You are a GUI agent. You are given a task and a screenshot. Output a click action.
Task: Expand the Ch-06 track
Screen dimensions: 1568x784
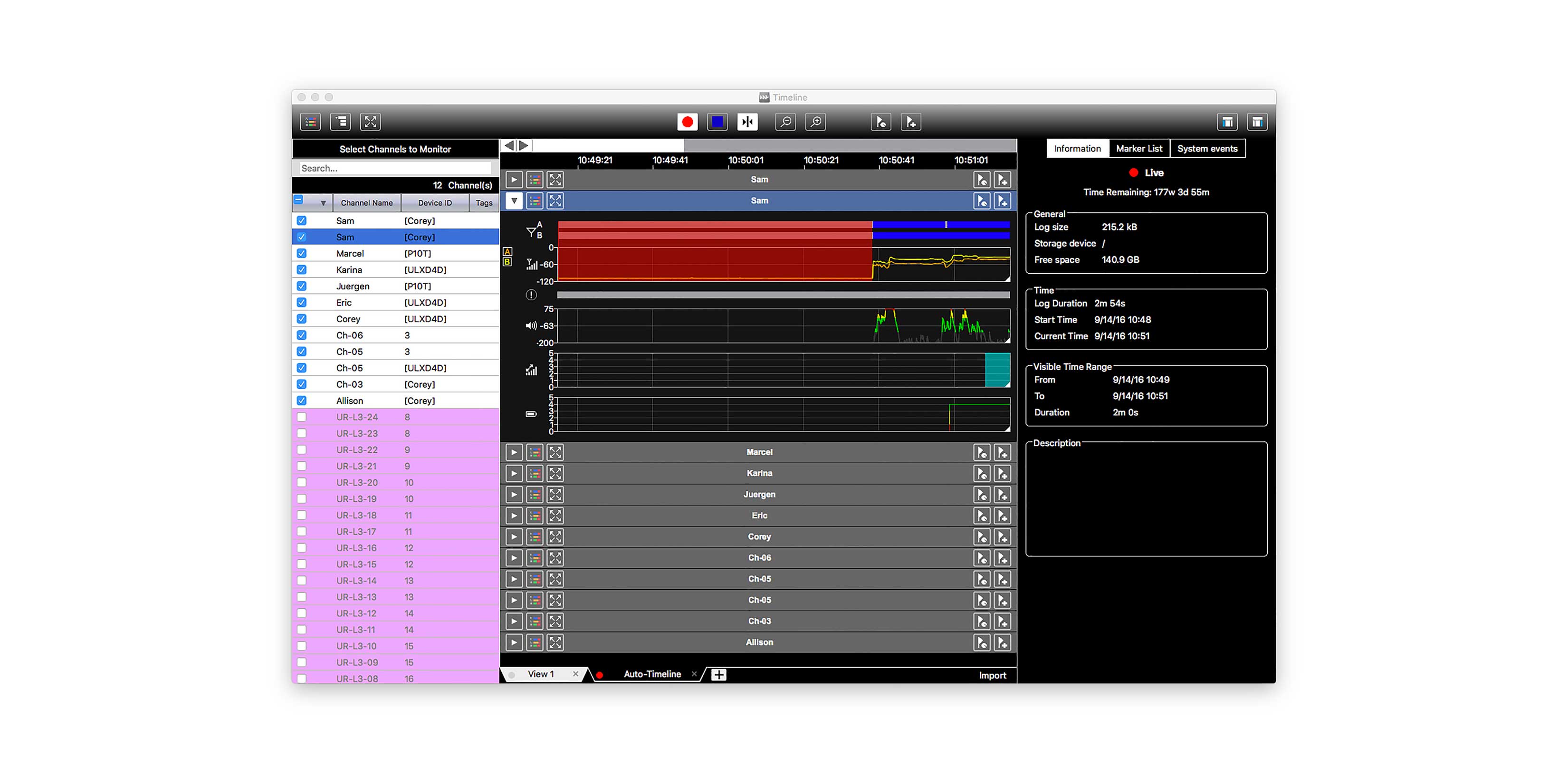coord(514,557)
